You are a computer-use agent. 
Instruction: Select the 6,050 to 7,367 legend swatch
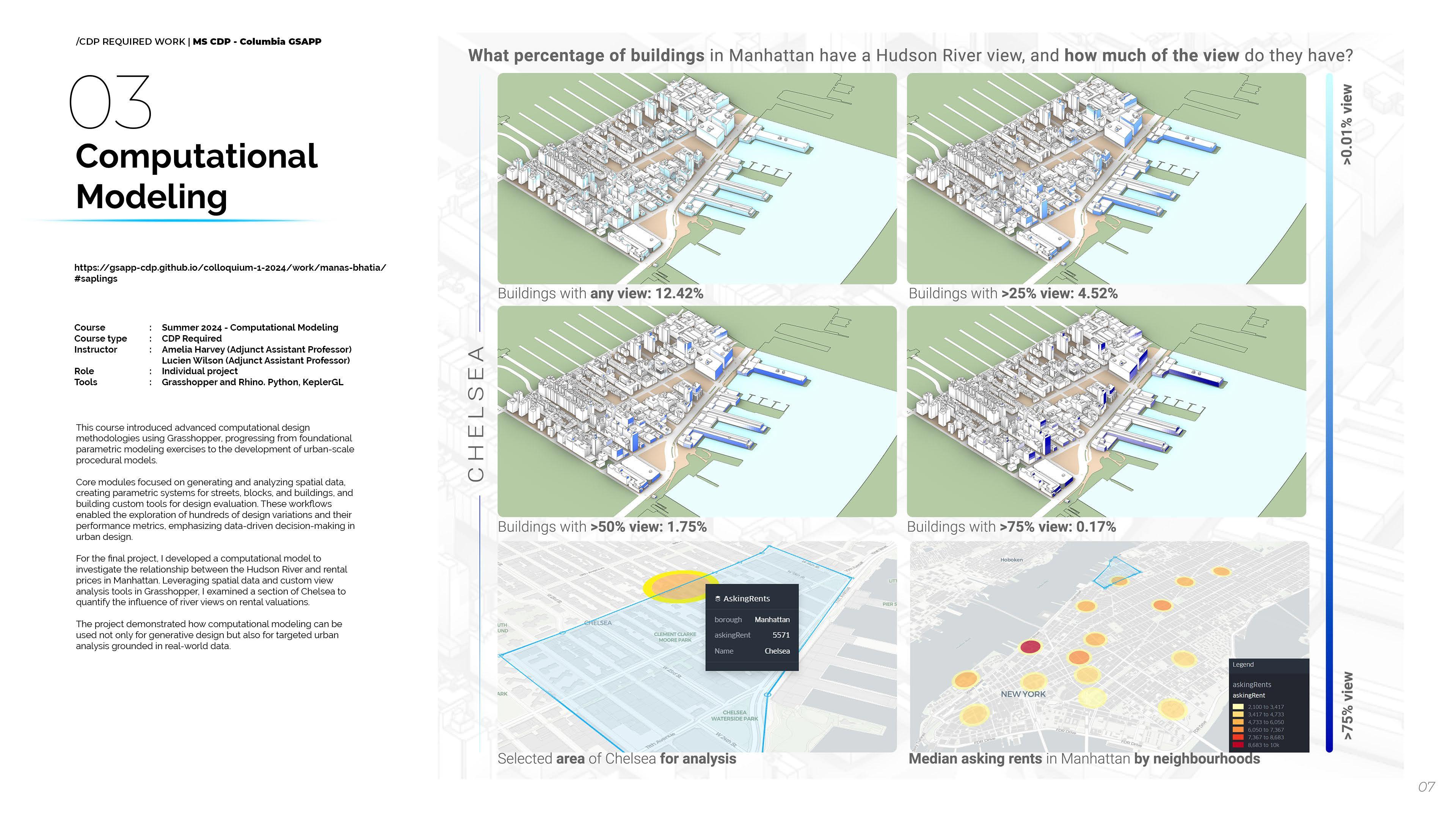tap(1238, 730)
